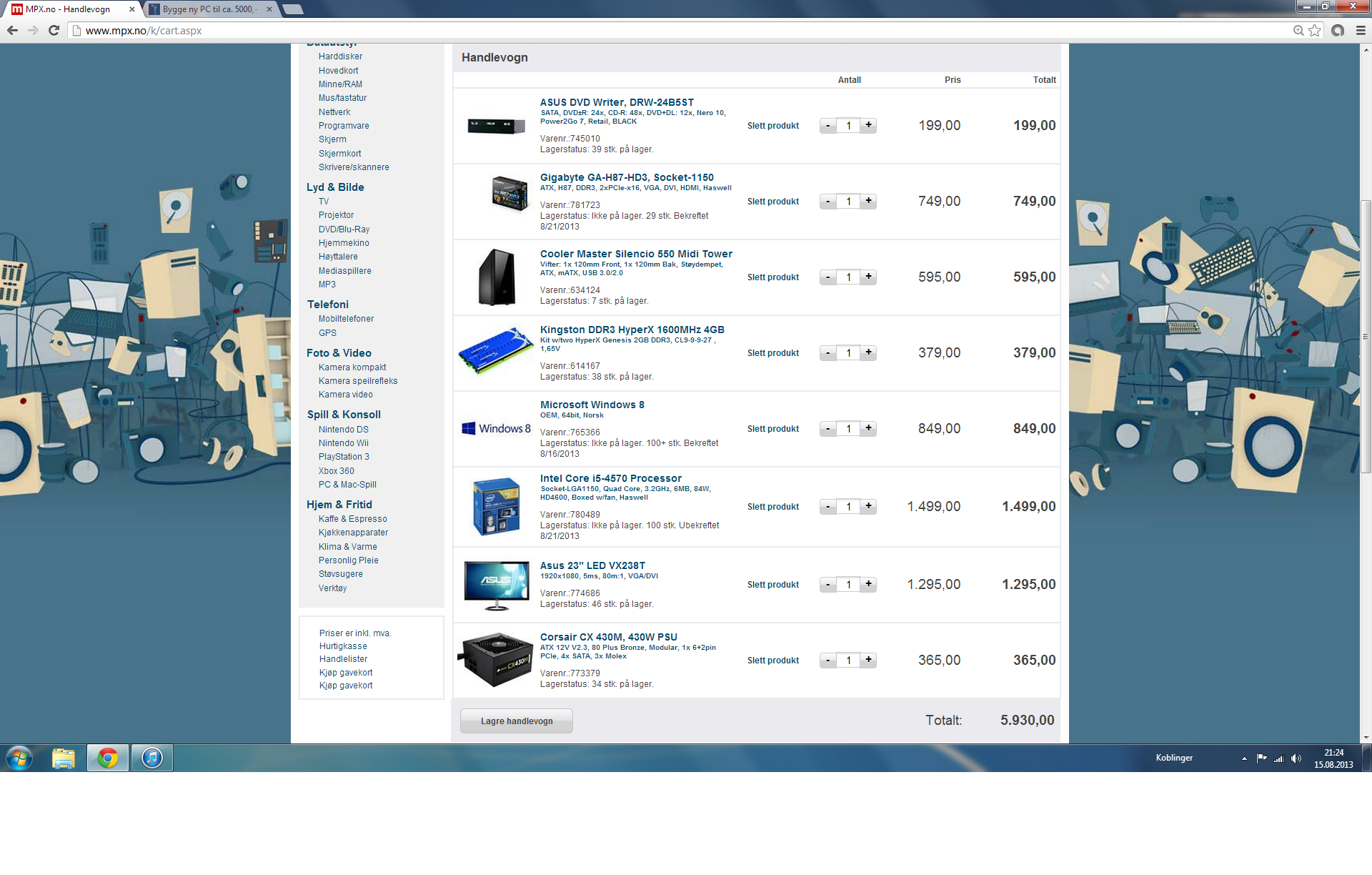Viewport: 1372px width, 875px height.
Task: Click the ASUS DVD writer product thumbnail
Action: tap(497, 127)
